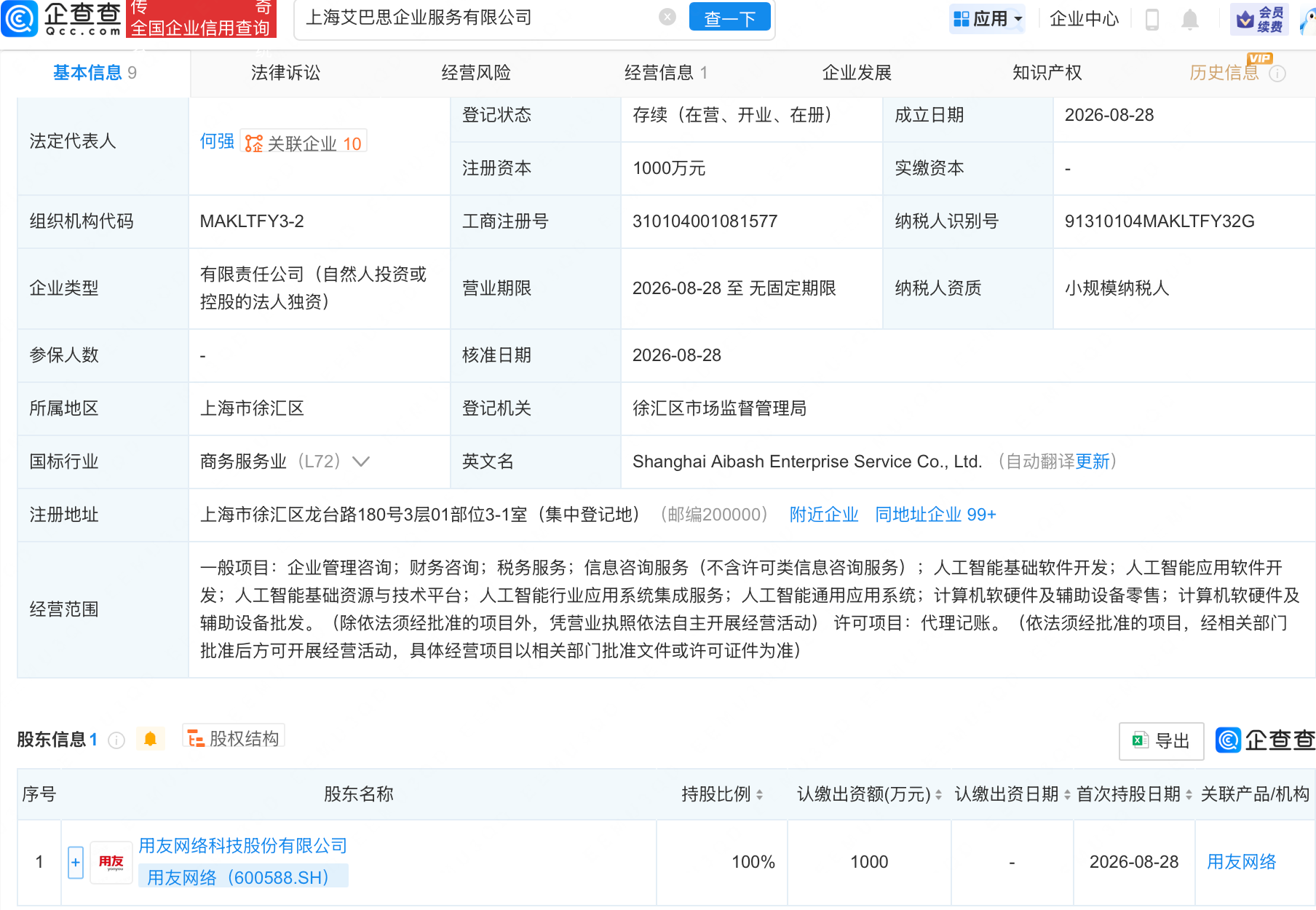Switch to the 法律诉讼 tab
This screenshot has height=910, width=1316.
point(285,73)
